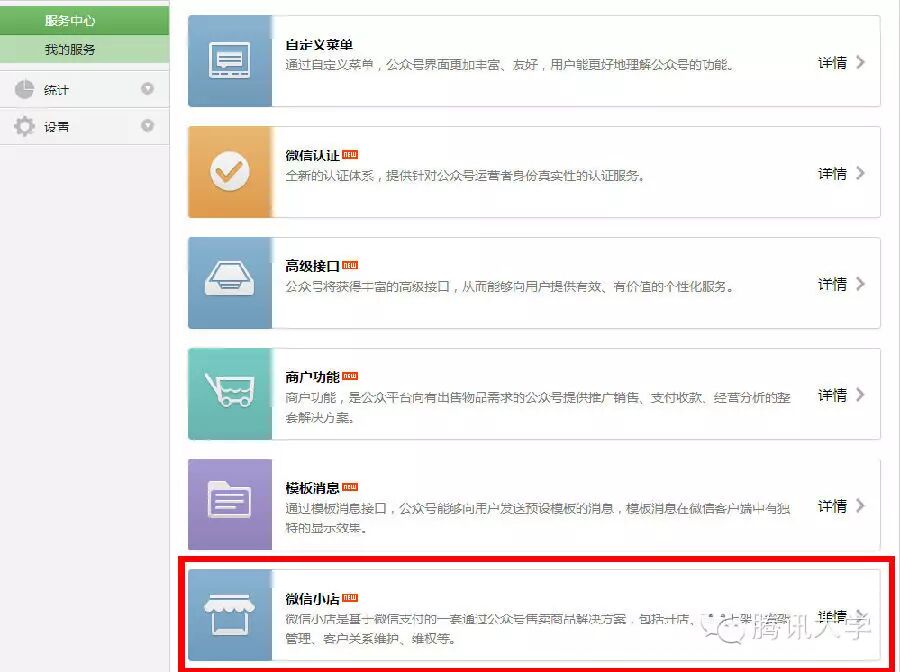Open 我的服务 in the sidebar

[x=84, y=49]
